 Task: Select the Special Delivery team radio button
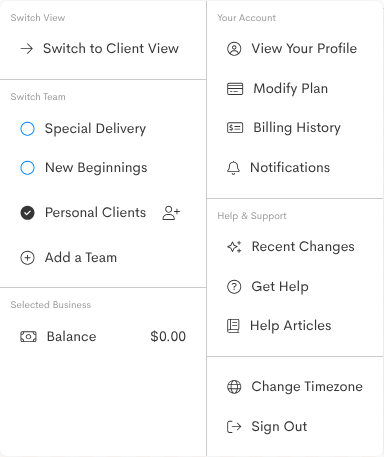pos(27,129)
